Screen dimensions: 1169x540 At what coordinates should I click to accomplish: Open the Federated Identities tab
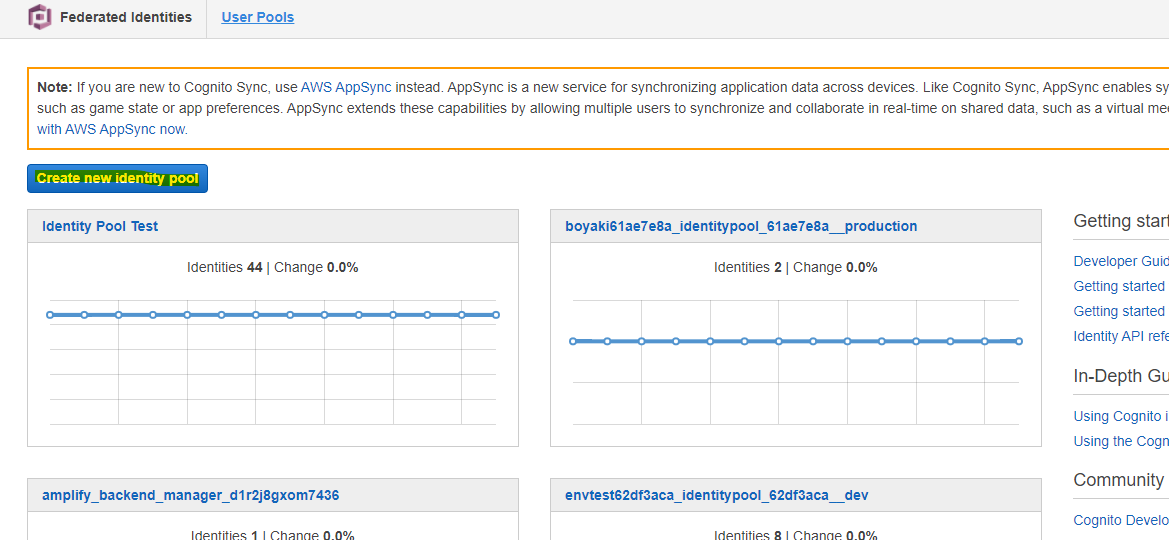pyautogui.click(x=126, y=17)
